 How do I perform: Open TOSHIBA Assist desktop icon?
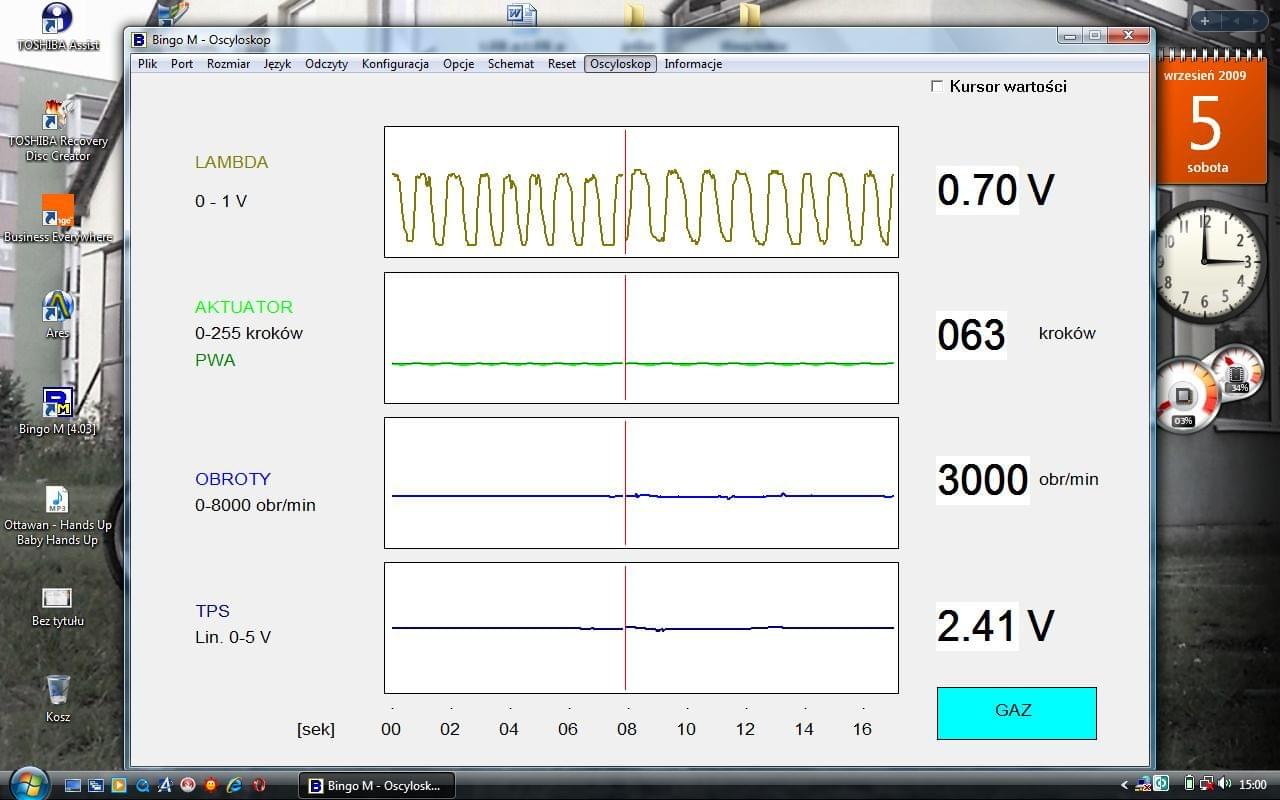[x=58, y=27]
